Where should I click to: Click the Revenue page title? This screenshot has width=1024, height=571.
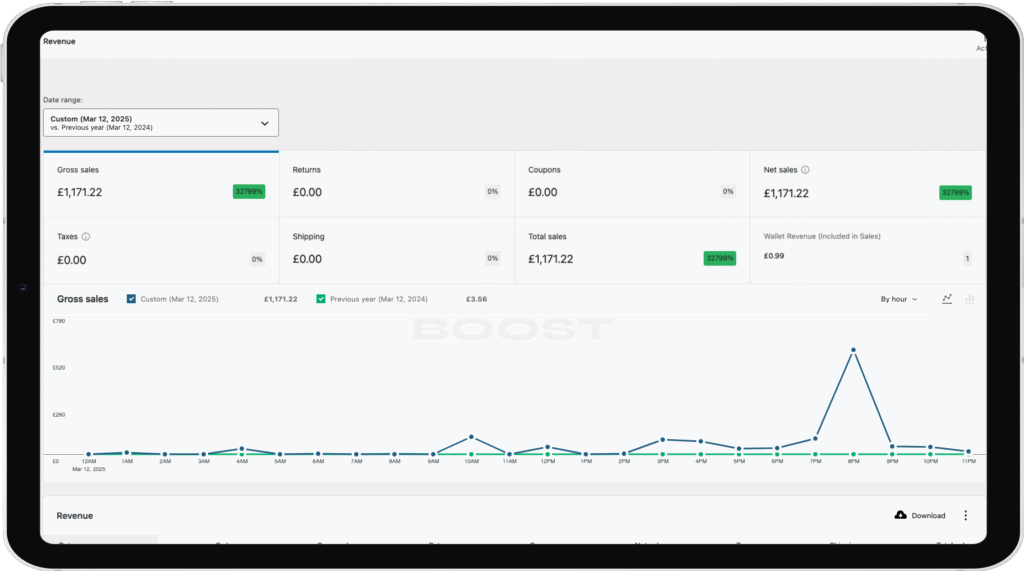click(59, 41)
